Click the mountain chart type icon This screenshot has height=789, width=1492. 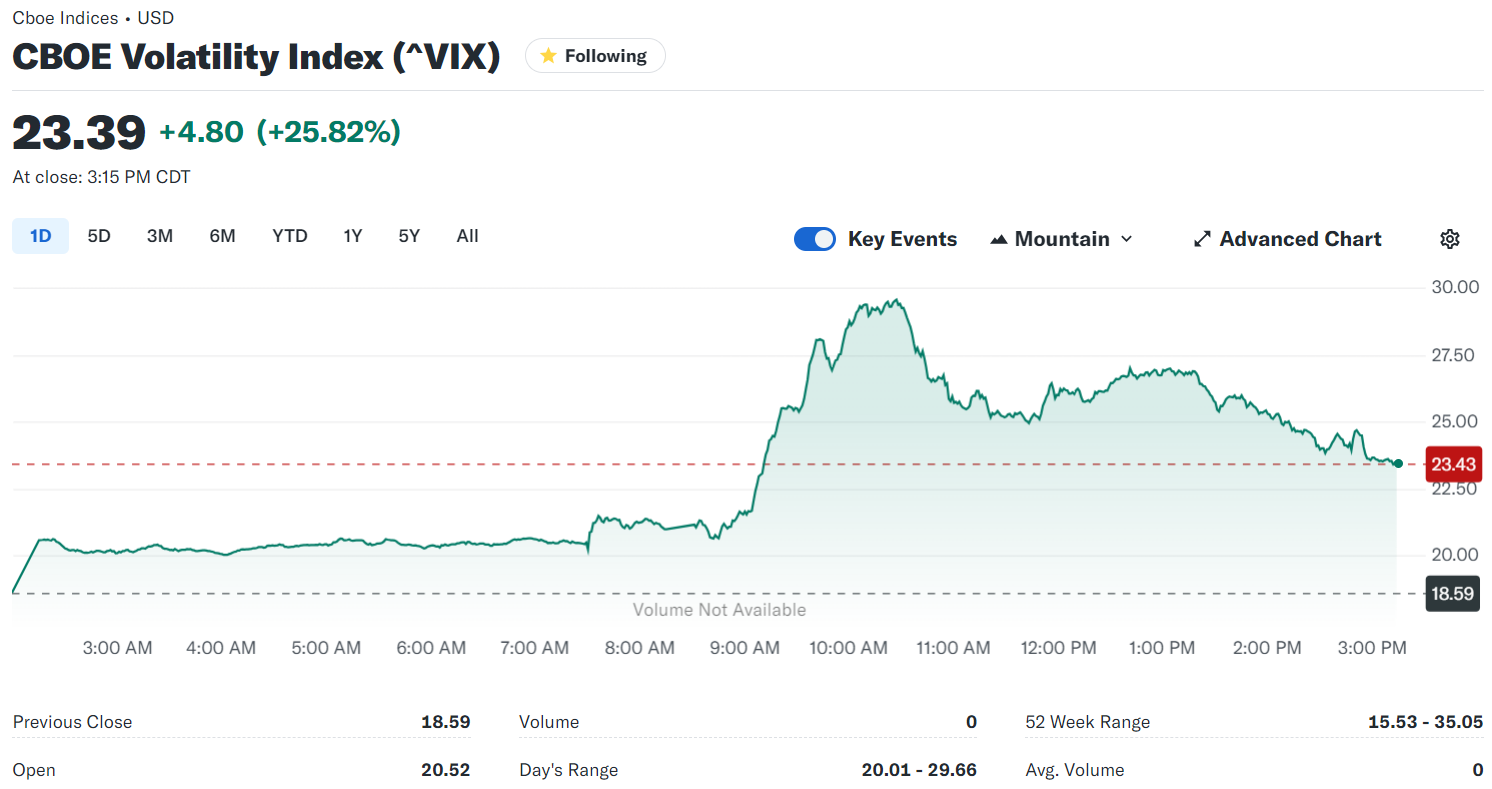click(x=998, y=239)
